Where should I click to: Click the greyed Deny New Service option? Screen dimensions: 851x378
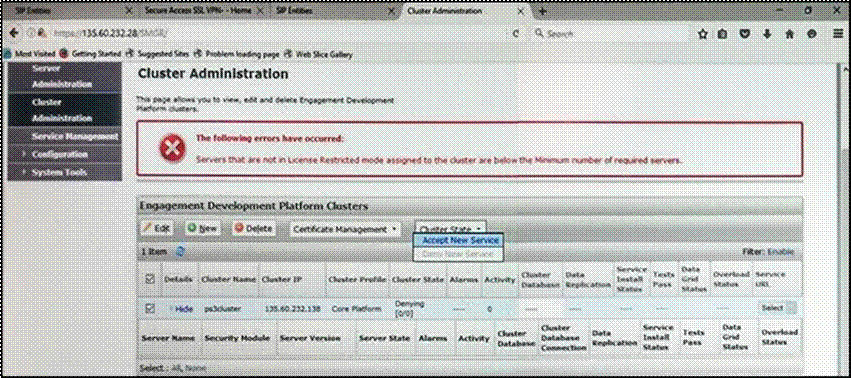458,254
